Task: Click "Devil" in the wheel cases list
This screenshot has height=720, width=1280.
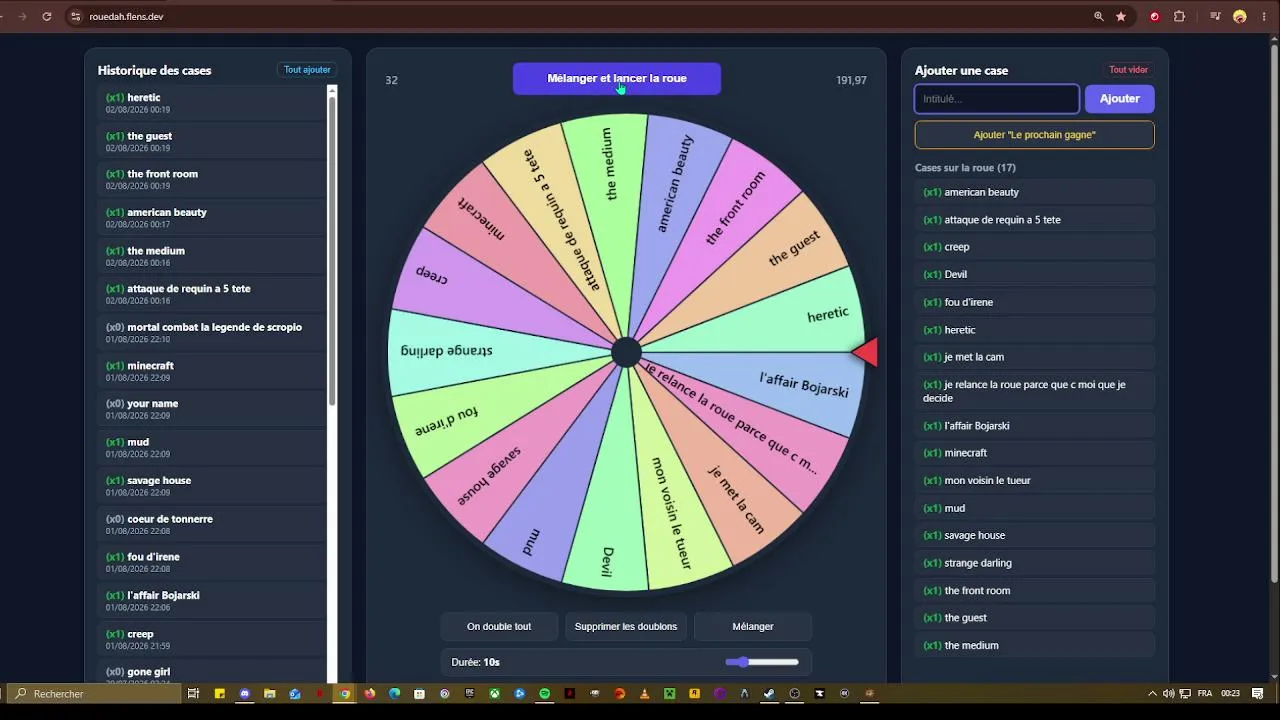Action: (x=1034, y=274)
